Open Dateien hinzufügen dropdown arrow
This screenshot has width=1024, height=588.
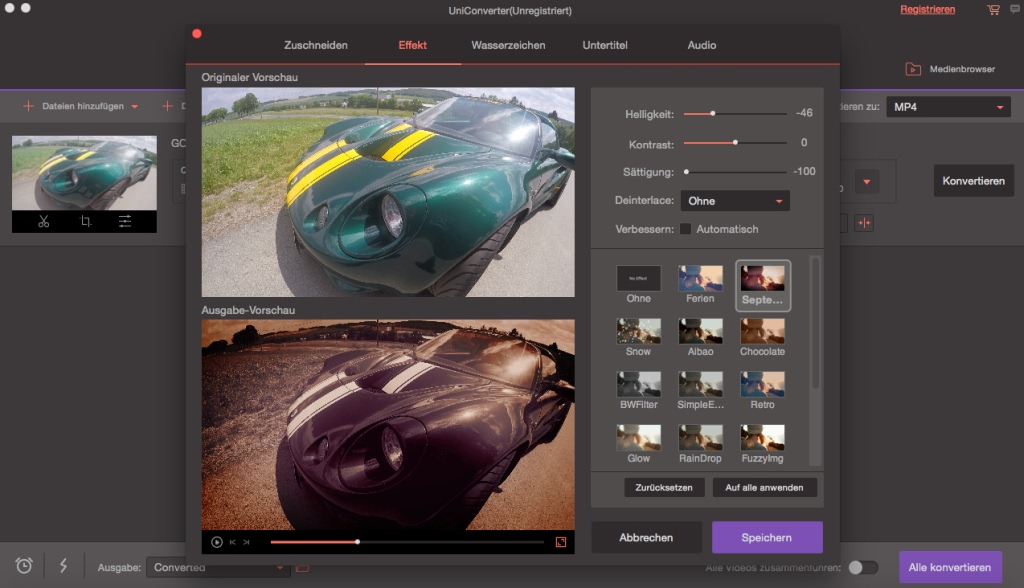pos(134,107)
